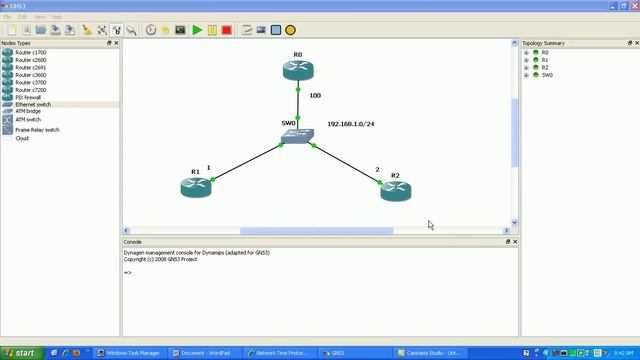This screenshot has height=360, width=640.
Task: Float the Console panel
Action: [x=508, y=242]
